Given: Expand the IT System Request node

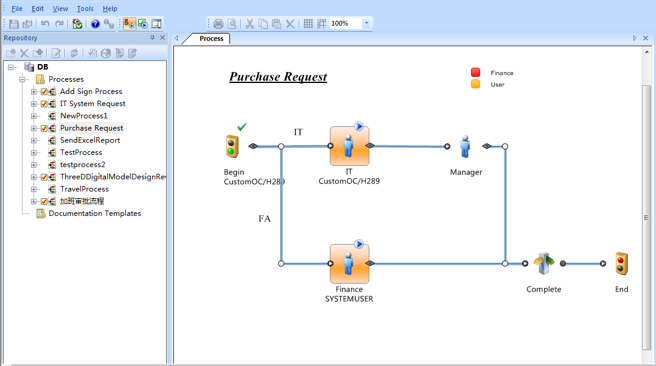Looking at the screenshot, I should [x=34, y=104].
